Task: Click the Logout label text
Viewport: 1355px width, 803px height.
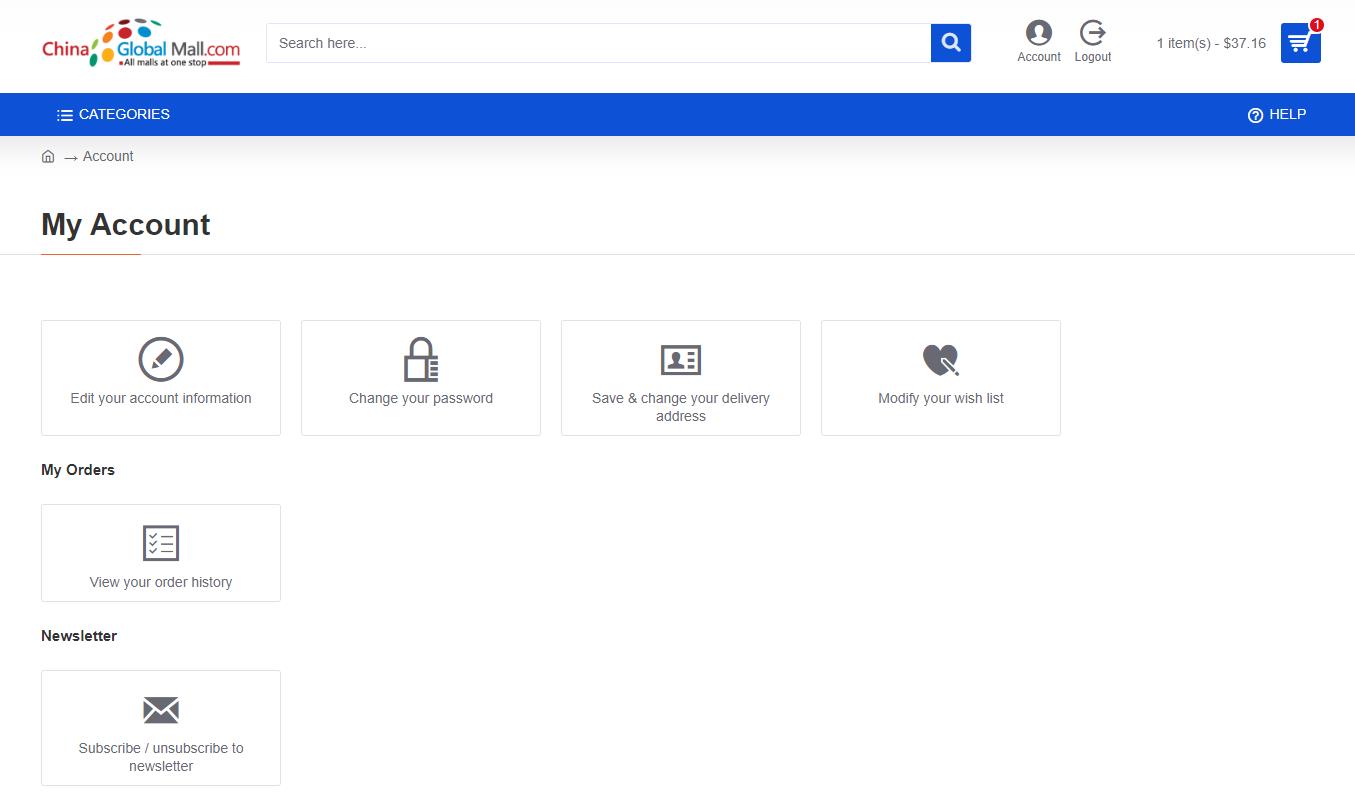Action: coord(1093,57)
